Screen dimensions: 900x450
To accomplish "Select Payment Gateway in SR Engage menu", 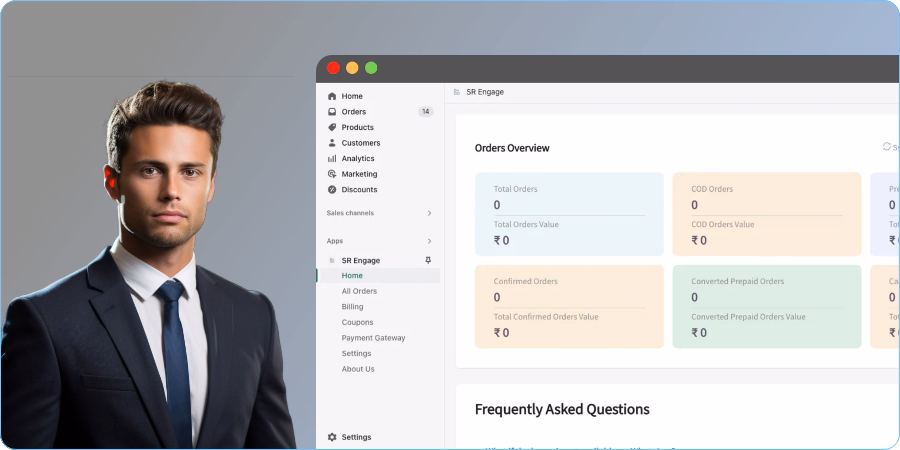I will tap(373, 338).
